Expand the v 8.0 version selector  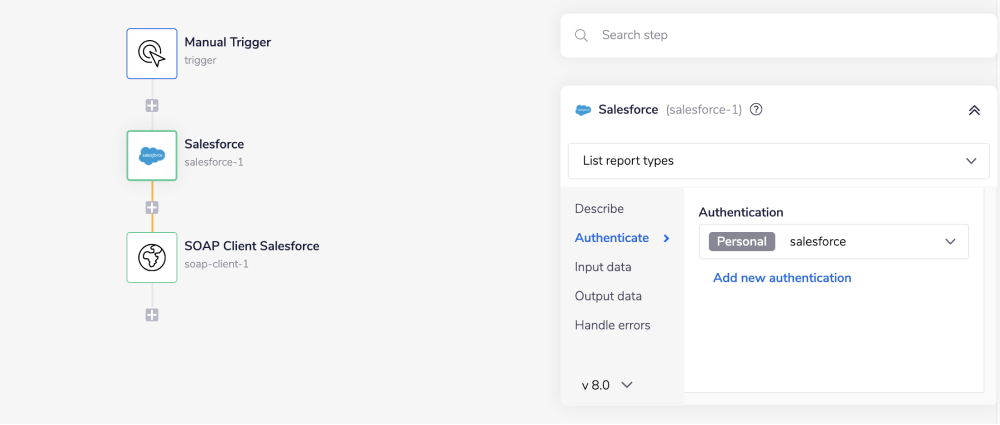[x=607, y=385]
